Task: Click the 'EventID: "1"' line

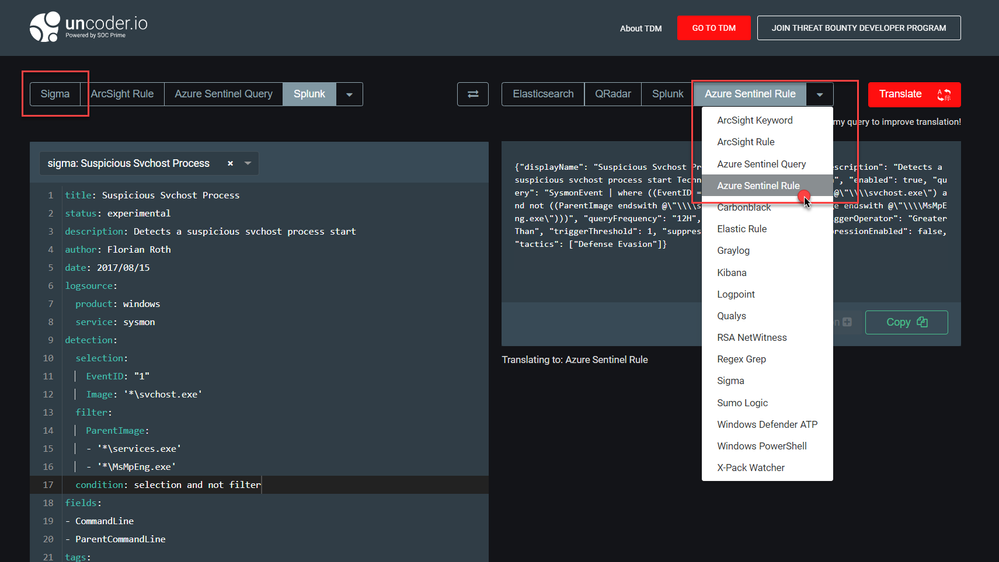Action: click(x=117, y=377)
